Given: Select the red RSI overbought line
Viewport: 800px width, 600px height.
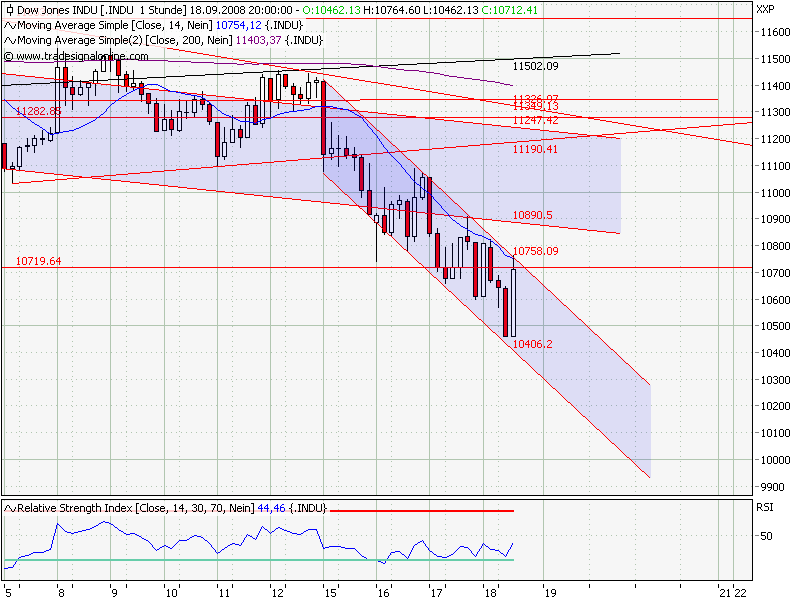Looking at the screenshot, I should 422,510.
